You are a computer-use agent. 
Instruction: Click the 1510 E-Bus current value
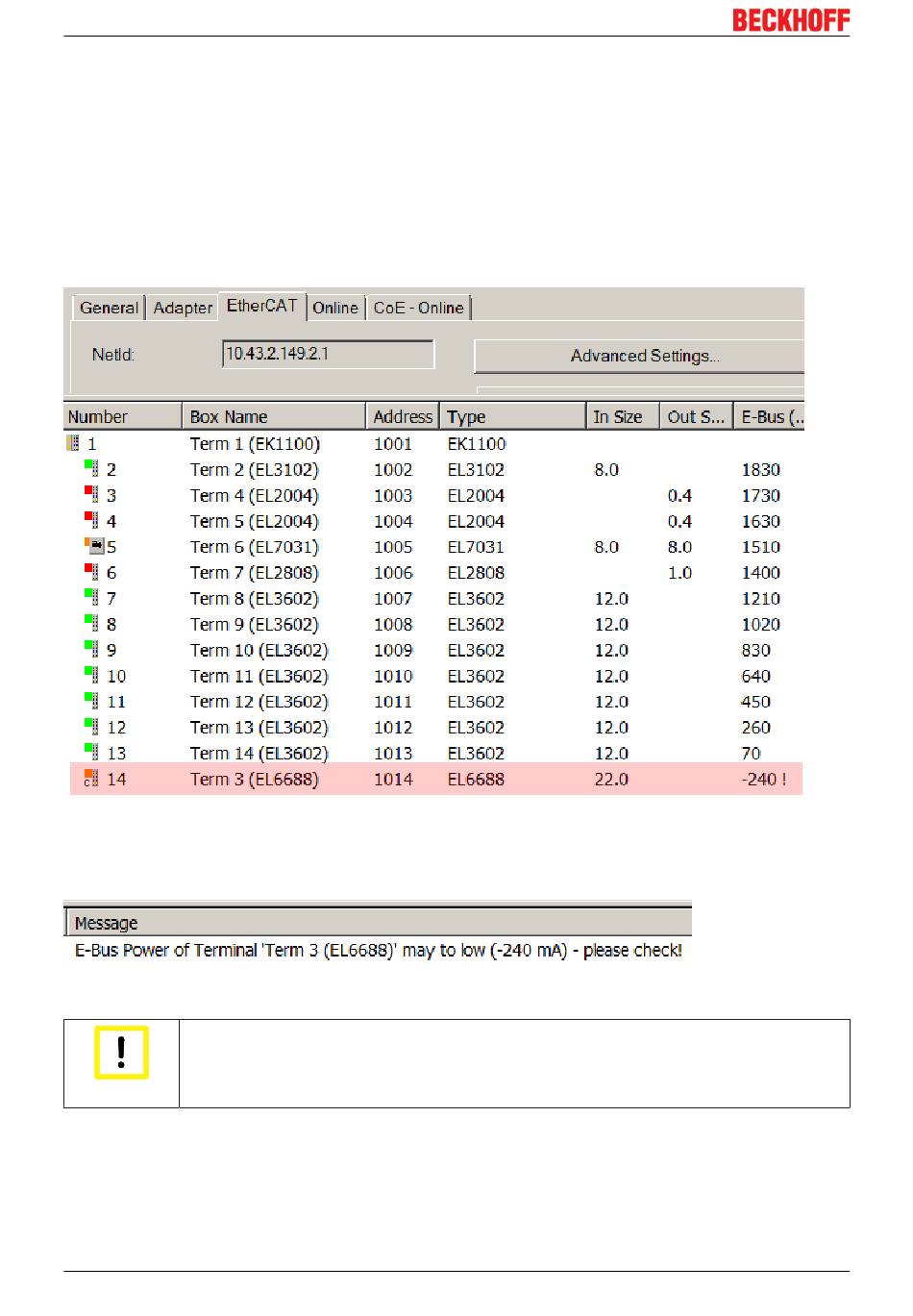(x=760, y=547)
